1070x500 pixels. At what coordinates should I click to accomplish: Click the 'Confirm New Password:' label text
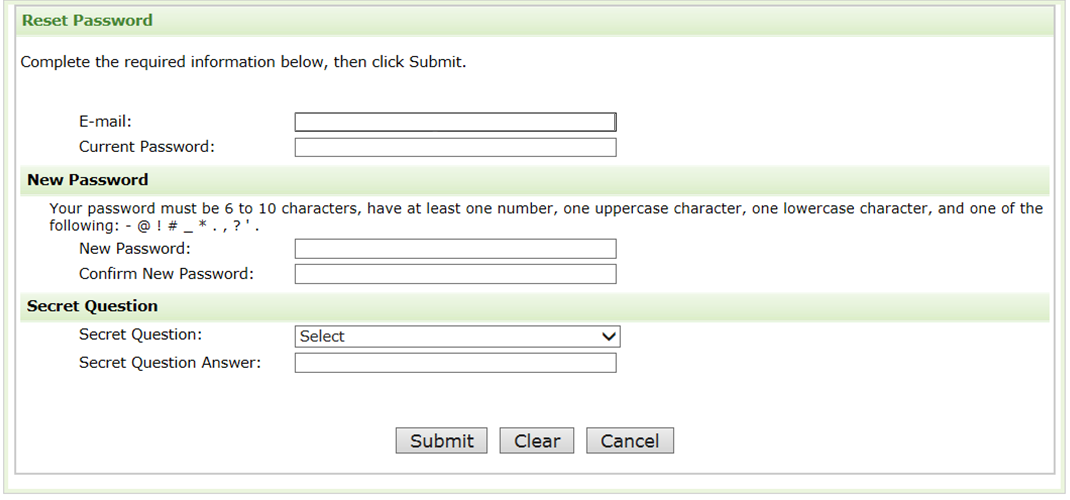tap(167, 273)
